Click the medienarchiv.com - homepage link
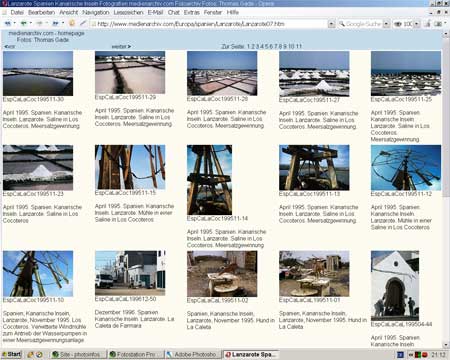 click(46, 33)
